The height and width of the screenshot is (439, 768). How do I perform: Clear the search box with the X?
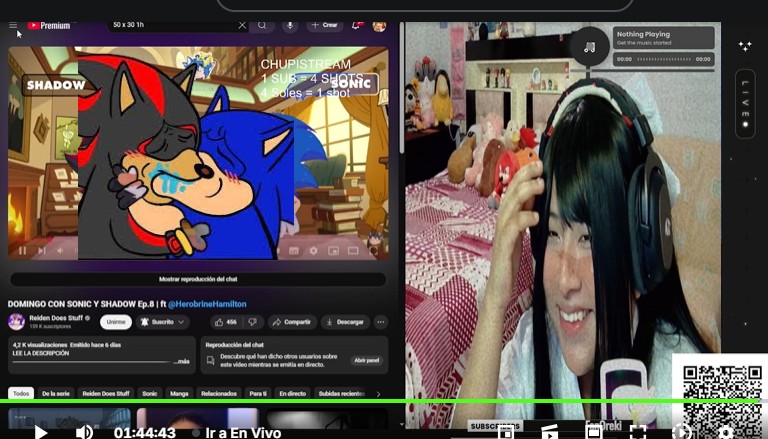(242, 25)
